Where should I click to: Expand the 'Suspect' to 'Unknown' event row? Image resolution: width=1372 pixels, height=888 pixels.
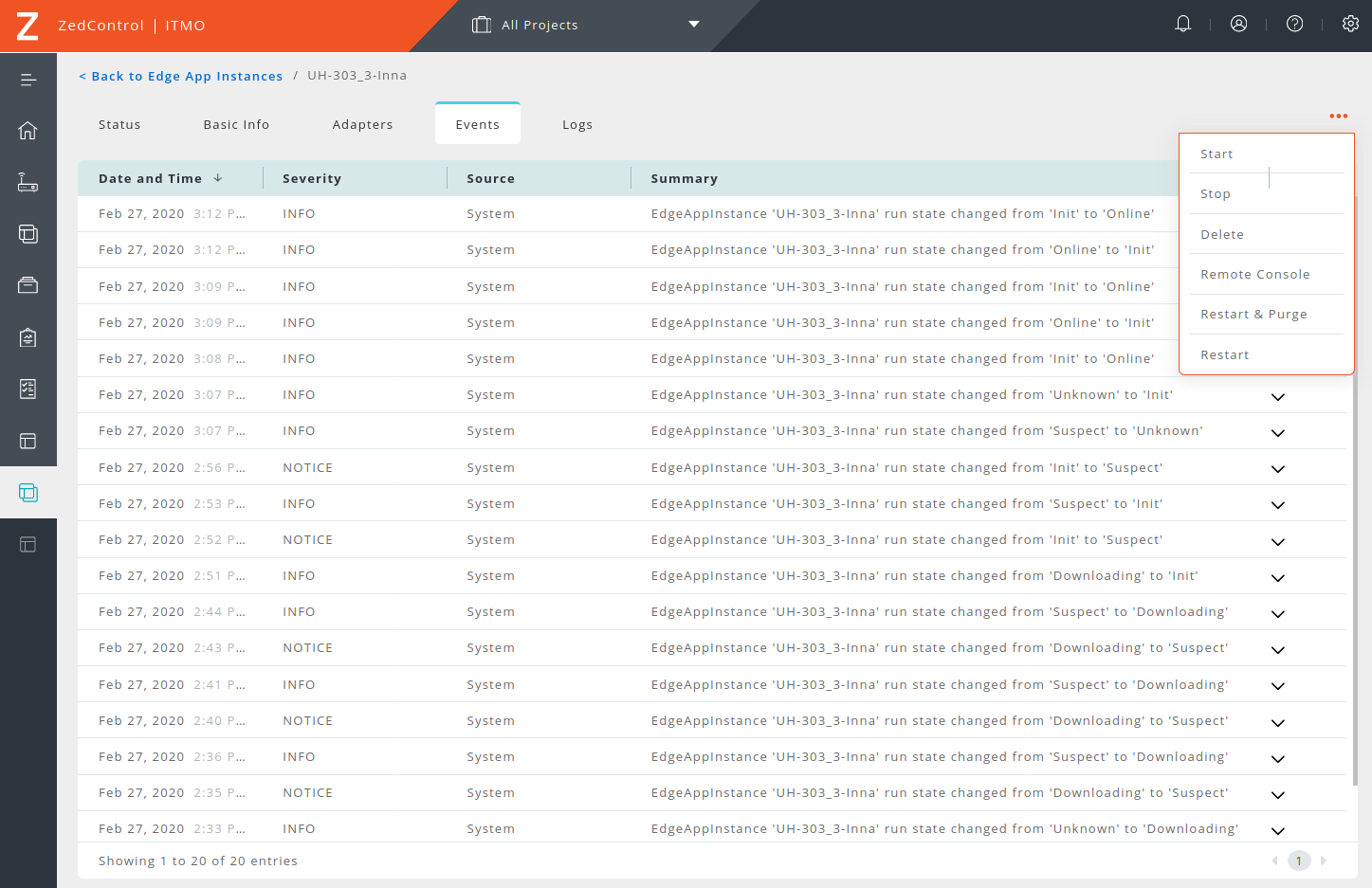1277,433
